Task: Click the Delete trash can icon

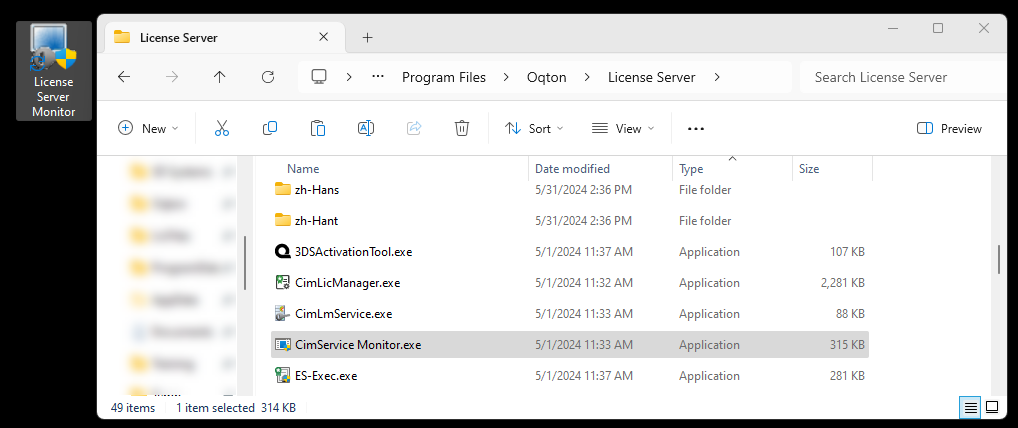Action: [462, 128]
